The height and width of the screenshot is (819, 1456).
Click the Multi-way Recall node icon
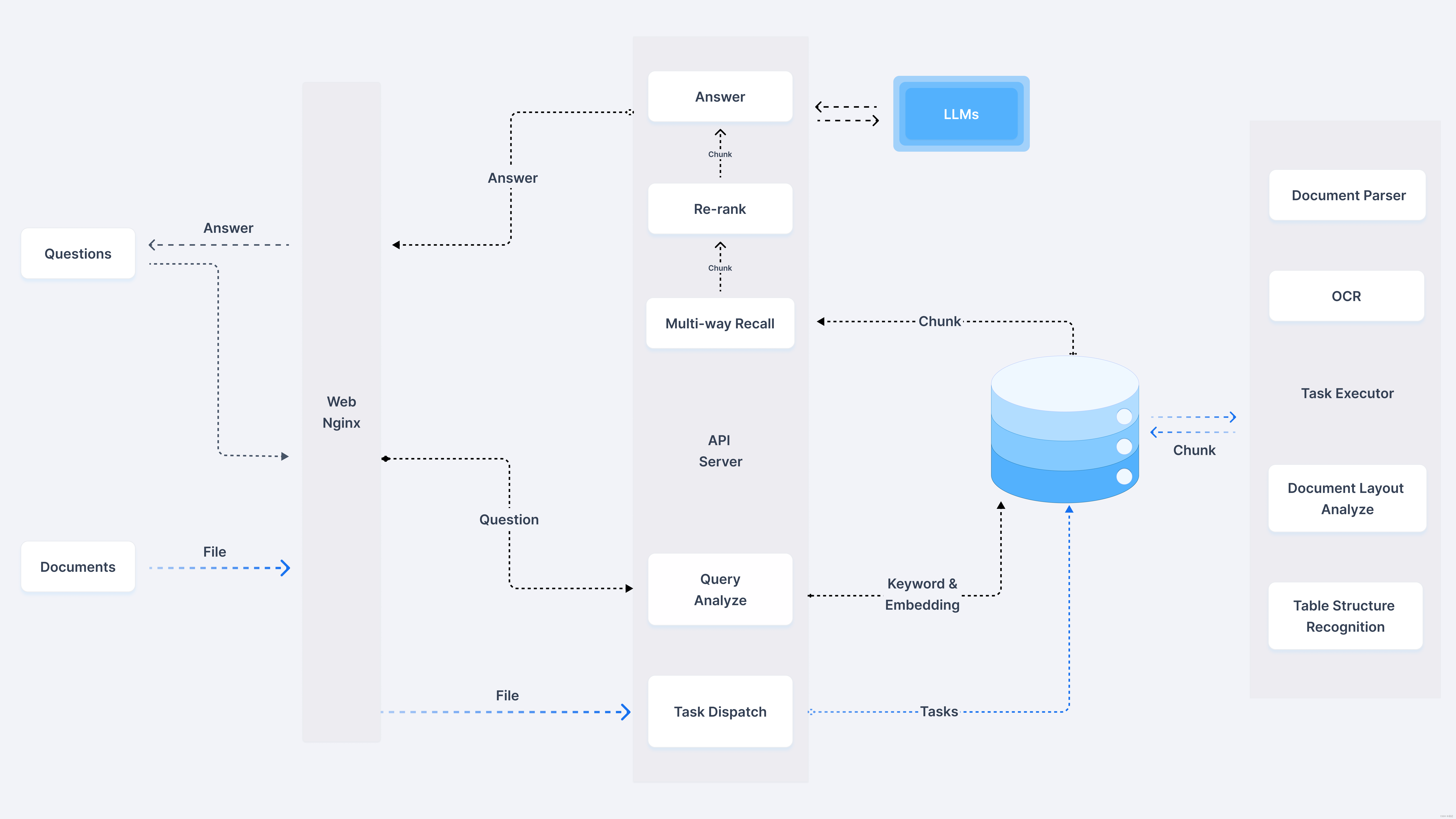[x=720, y=322]
